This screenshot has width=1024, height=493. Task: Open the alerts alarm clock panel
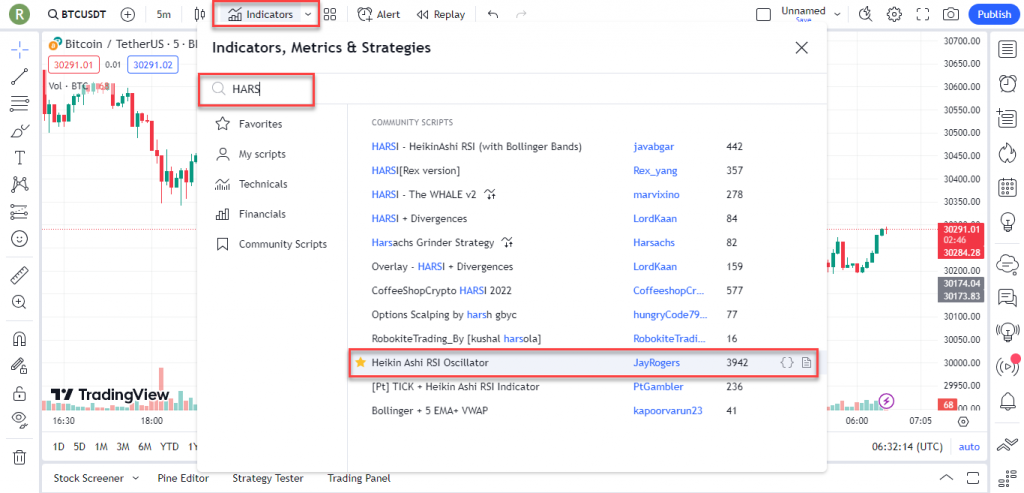pyautogui.click(x=1008, y=82)
